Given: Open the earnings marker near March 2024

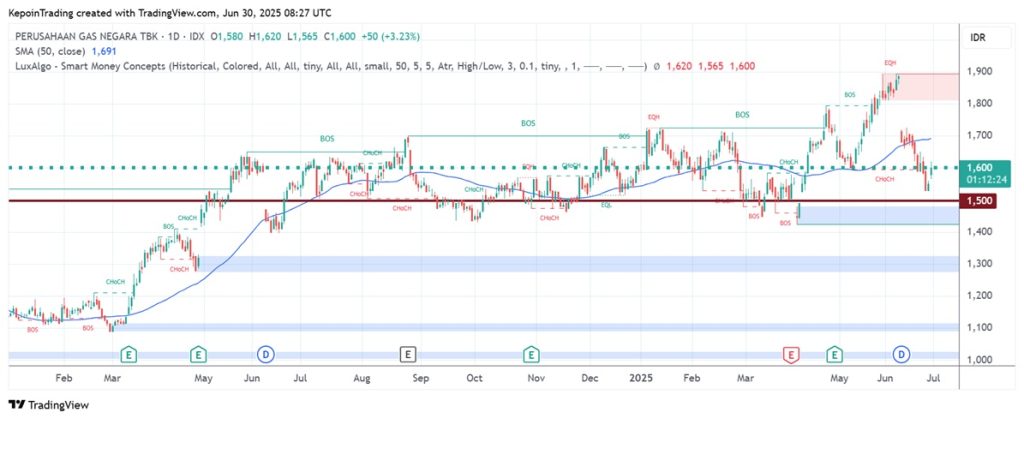Looking at the screenshot, I should pyautogui.click(x=128, y=354).
